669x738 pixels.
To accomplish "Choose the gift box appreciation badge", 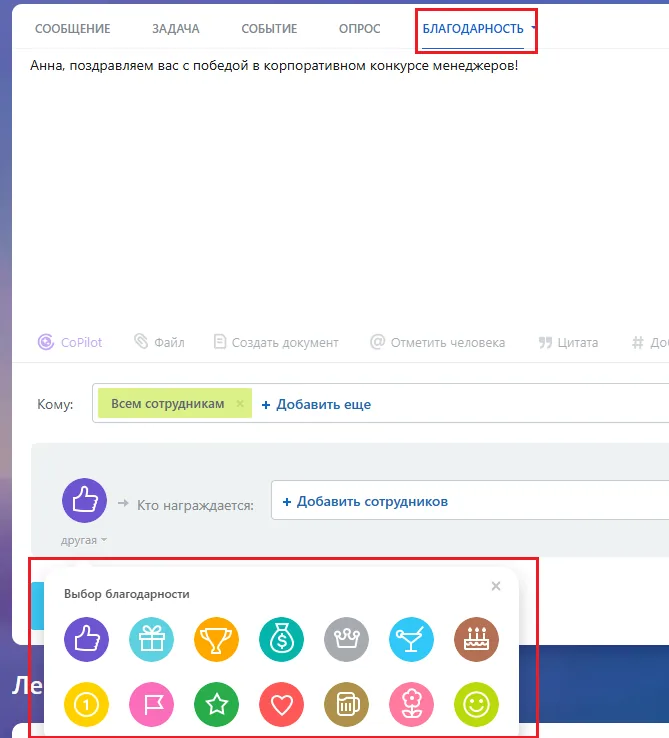I will pos(152,639).
